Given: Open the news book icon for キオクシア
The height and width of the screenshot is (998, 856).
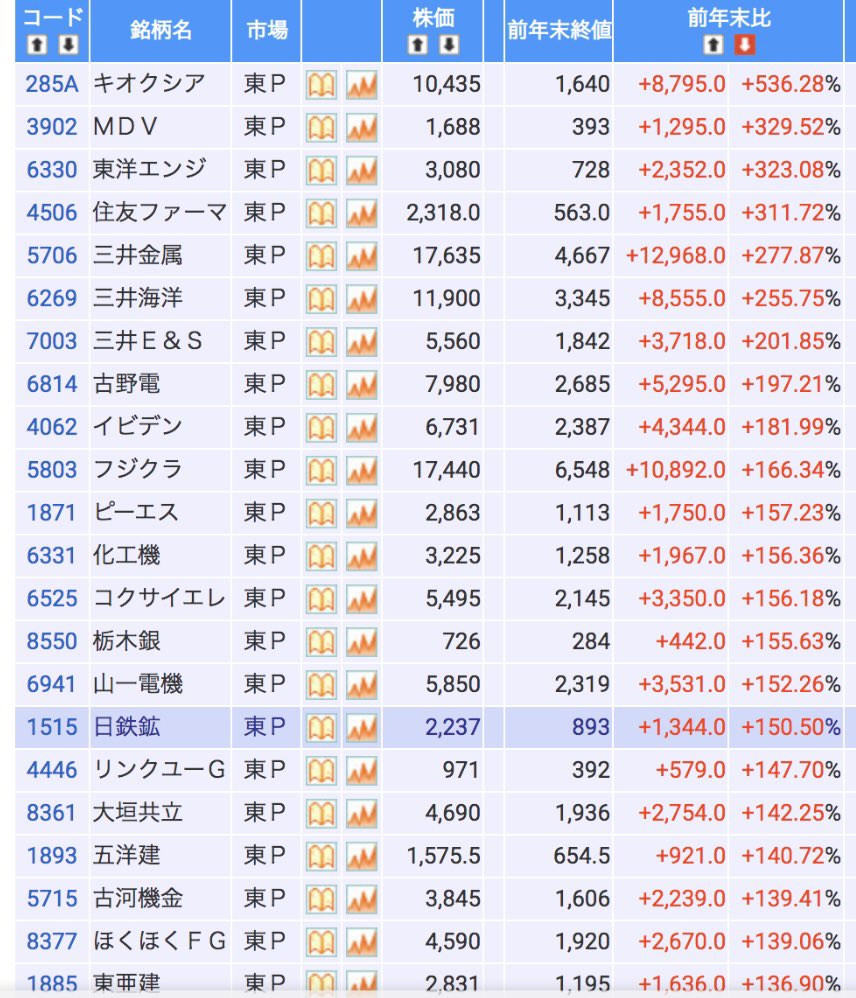Looking at the screenshot, I should pyautogui.click(x=320, y=85).
